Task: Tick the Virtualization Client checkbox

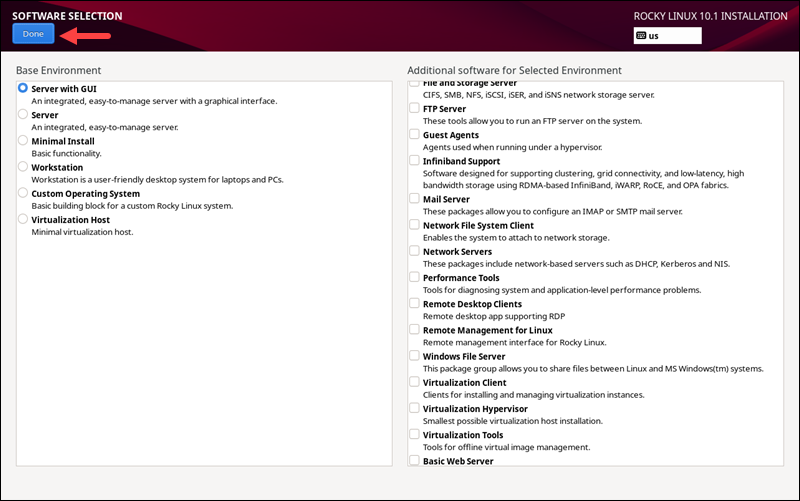Action: tap(414, 382)
